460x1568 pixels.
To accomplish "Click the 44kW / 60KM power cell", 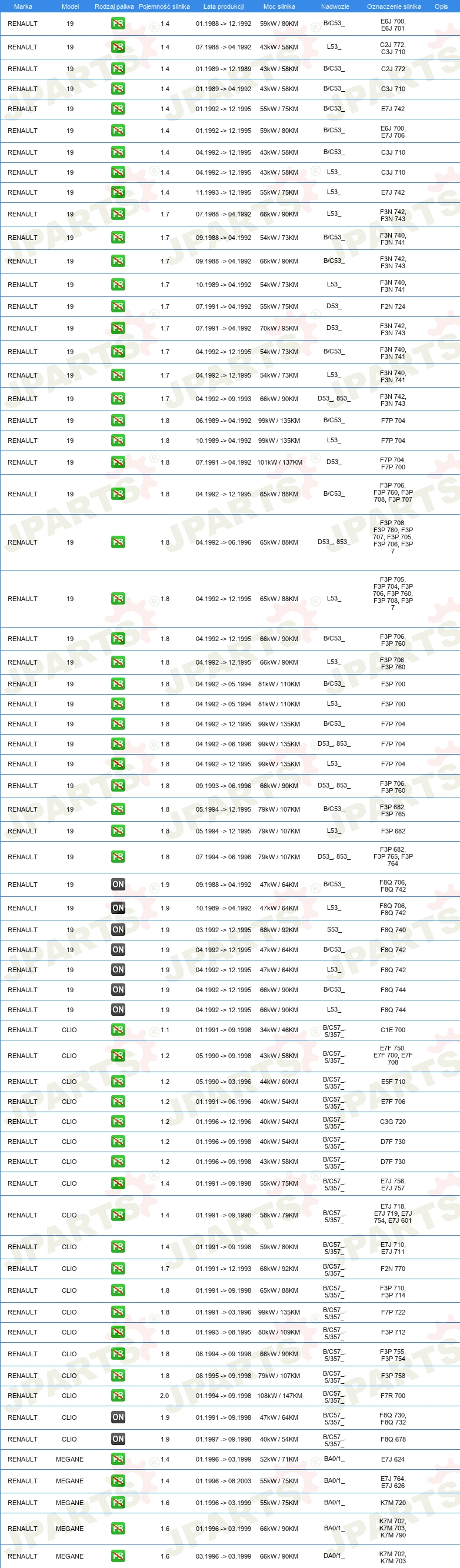I will tap(279, 1082).
